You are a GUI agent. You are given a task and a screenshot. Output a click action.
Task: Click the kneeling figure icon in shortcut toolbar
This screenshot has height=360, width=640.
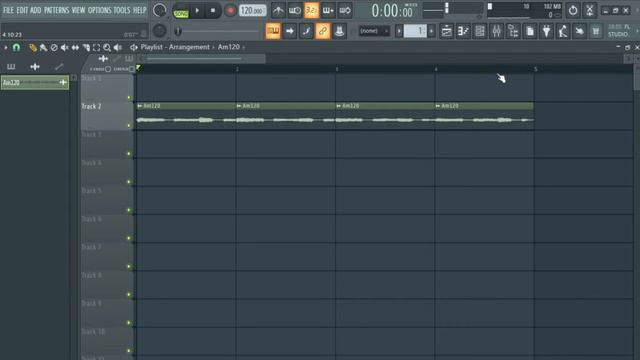click(563, 31)
